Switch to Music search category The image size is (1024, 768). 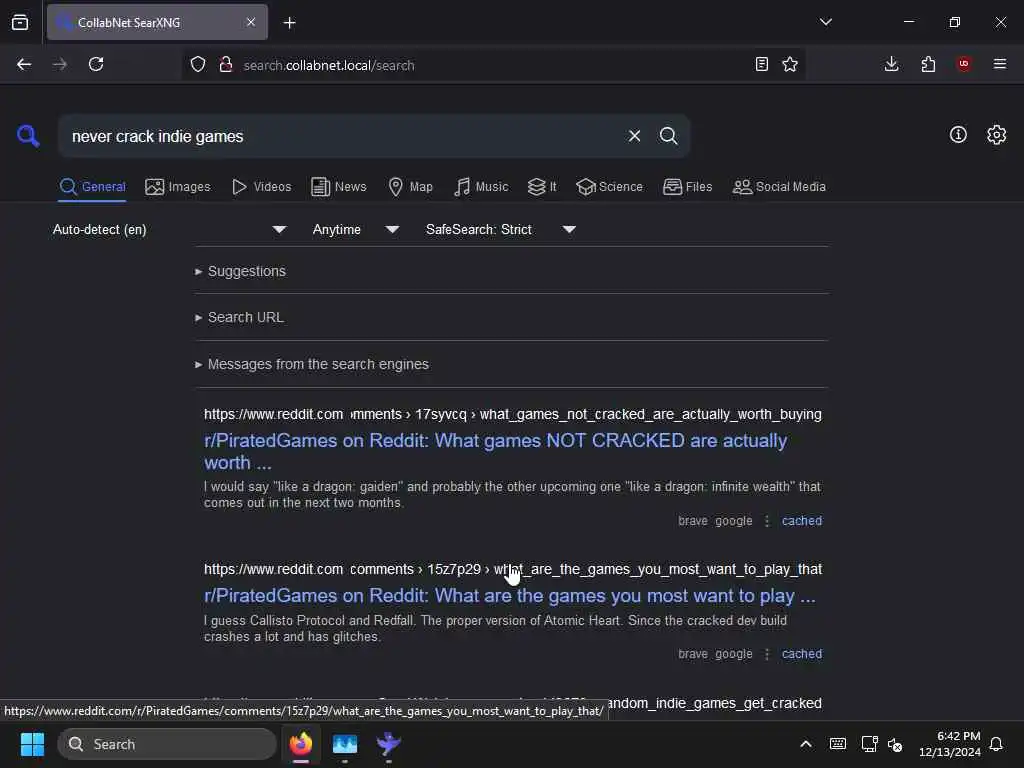481,187
